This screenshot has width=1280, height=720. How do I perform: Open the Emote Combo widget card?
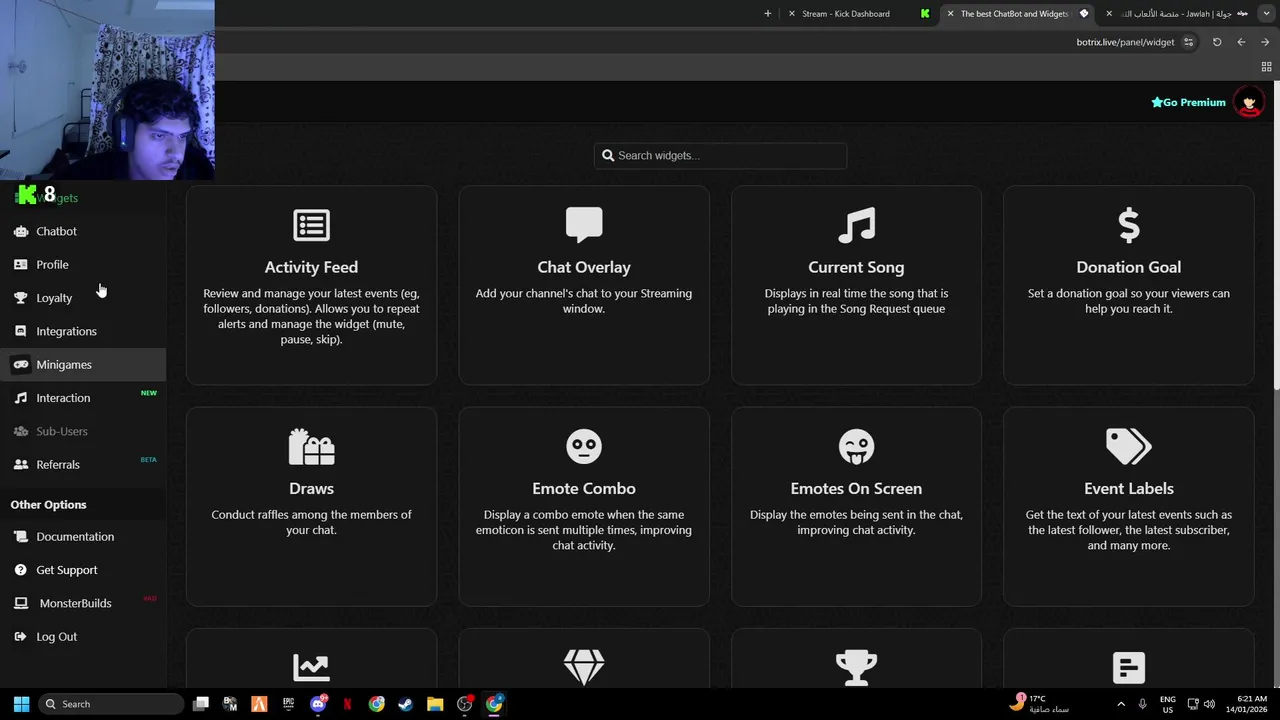coord(584,506)
